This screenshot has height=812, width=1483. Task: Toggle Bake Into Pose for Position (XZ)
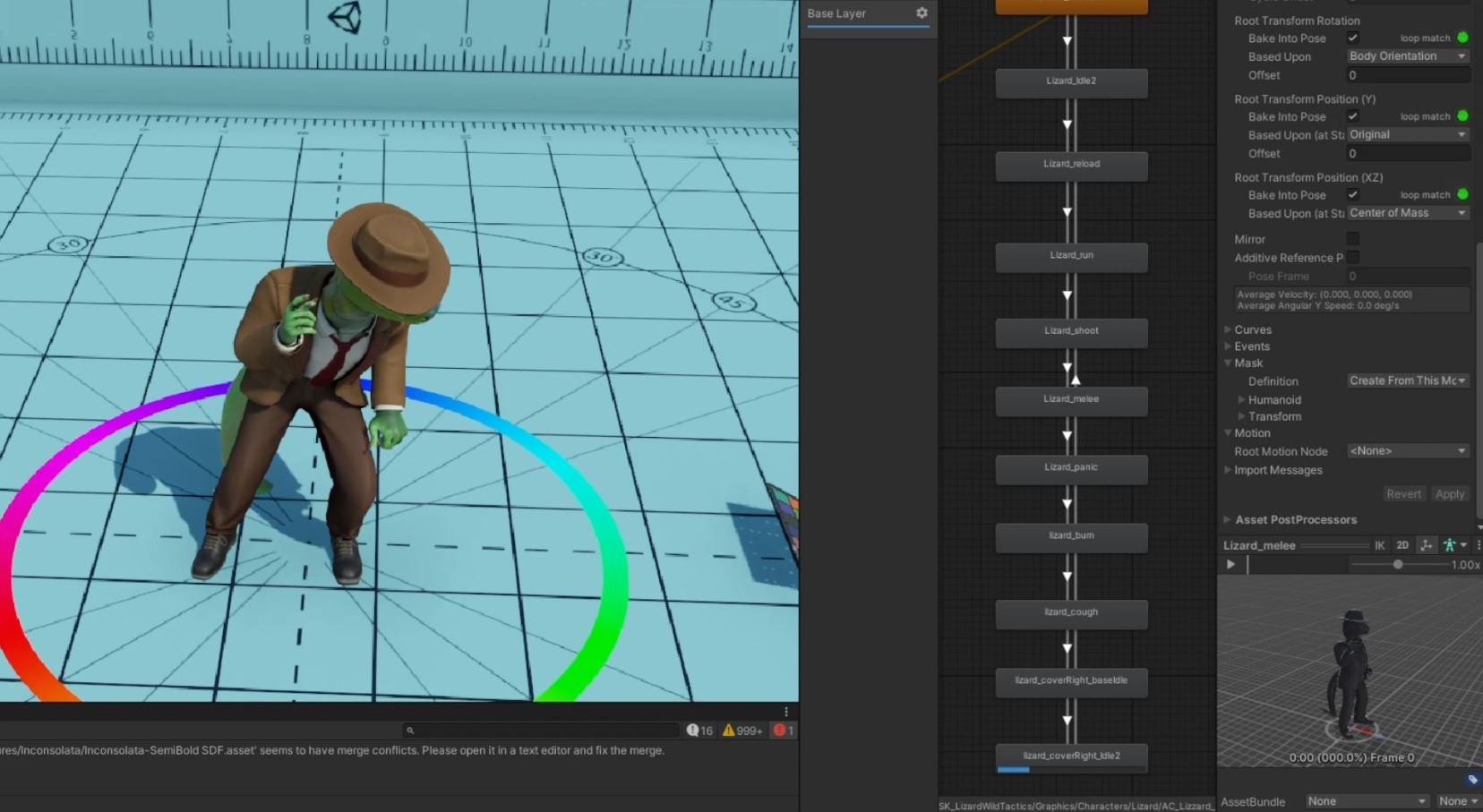[x=1352, y=195]
